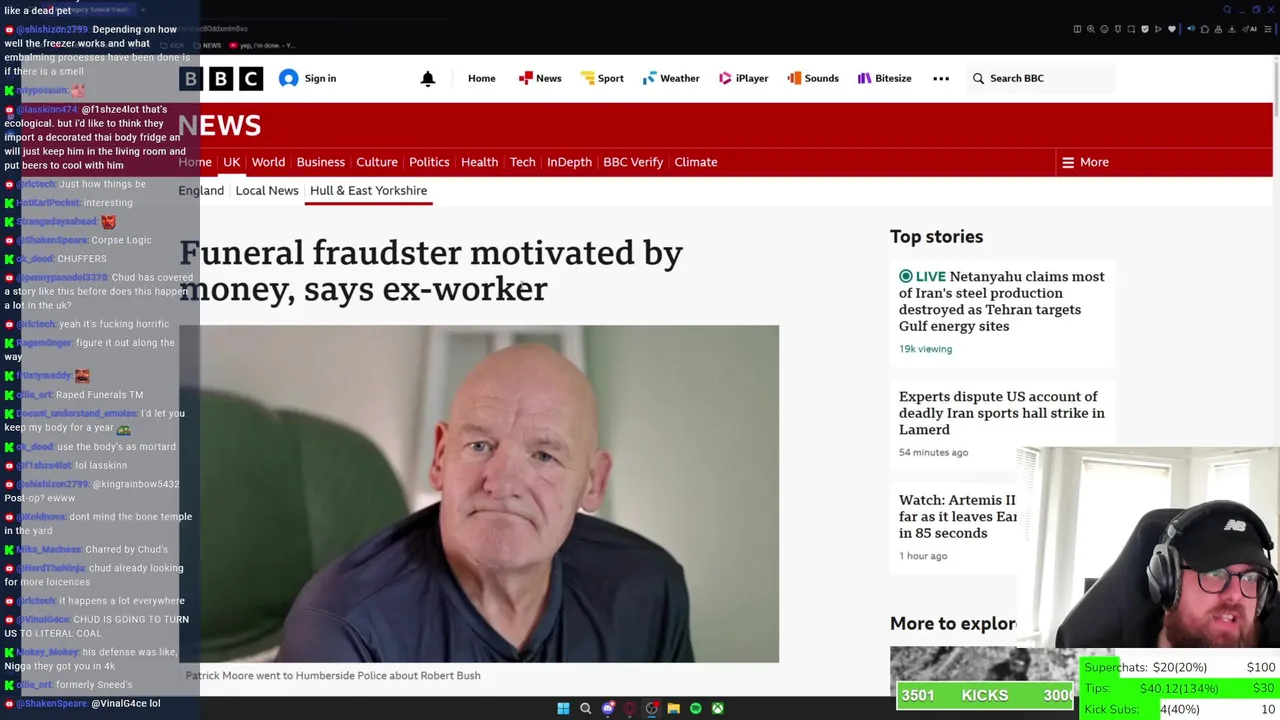This screenshot has width=1280, height=720.
Task: Select Hull & East Yorkshire sub-tab
Action: click(x=368, y=190)
